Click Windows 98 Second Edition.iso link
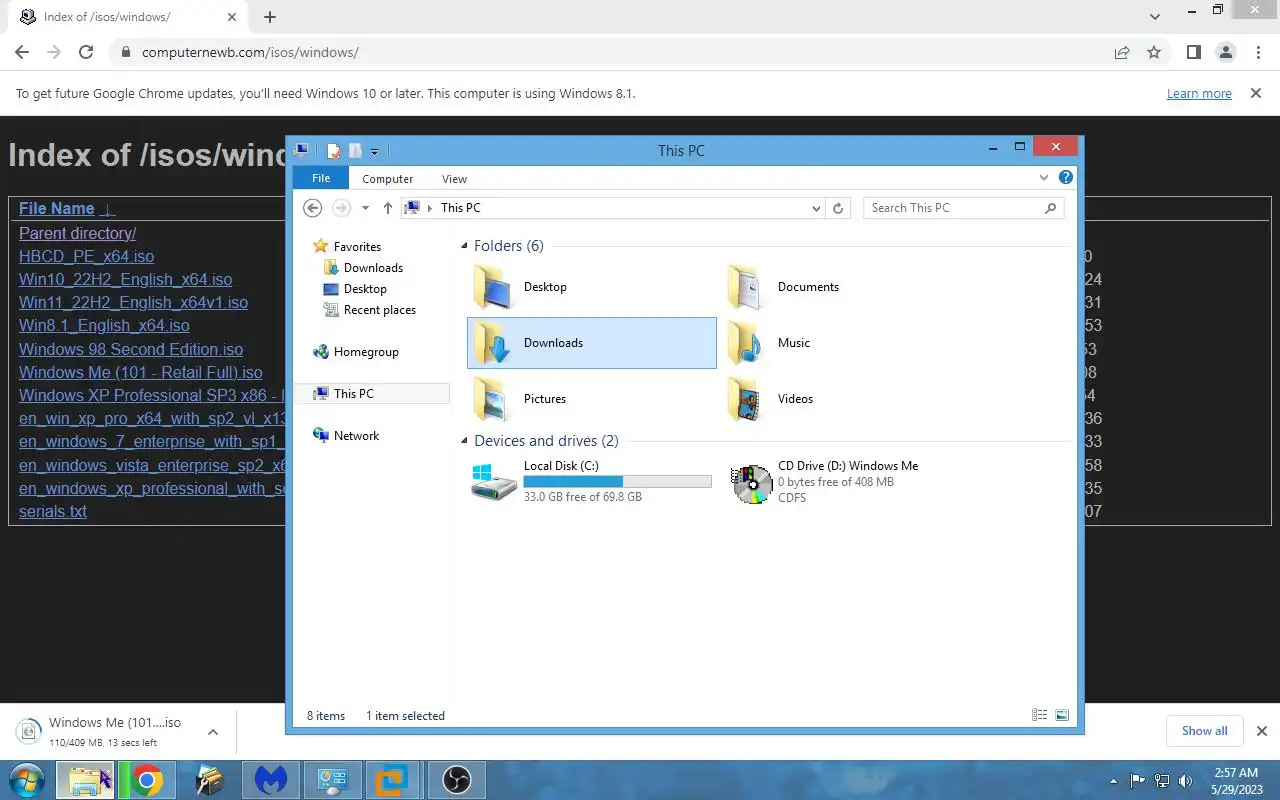The height and width of the screenshot is (800, 1280). click(131, 349)
